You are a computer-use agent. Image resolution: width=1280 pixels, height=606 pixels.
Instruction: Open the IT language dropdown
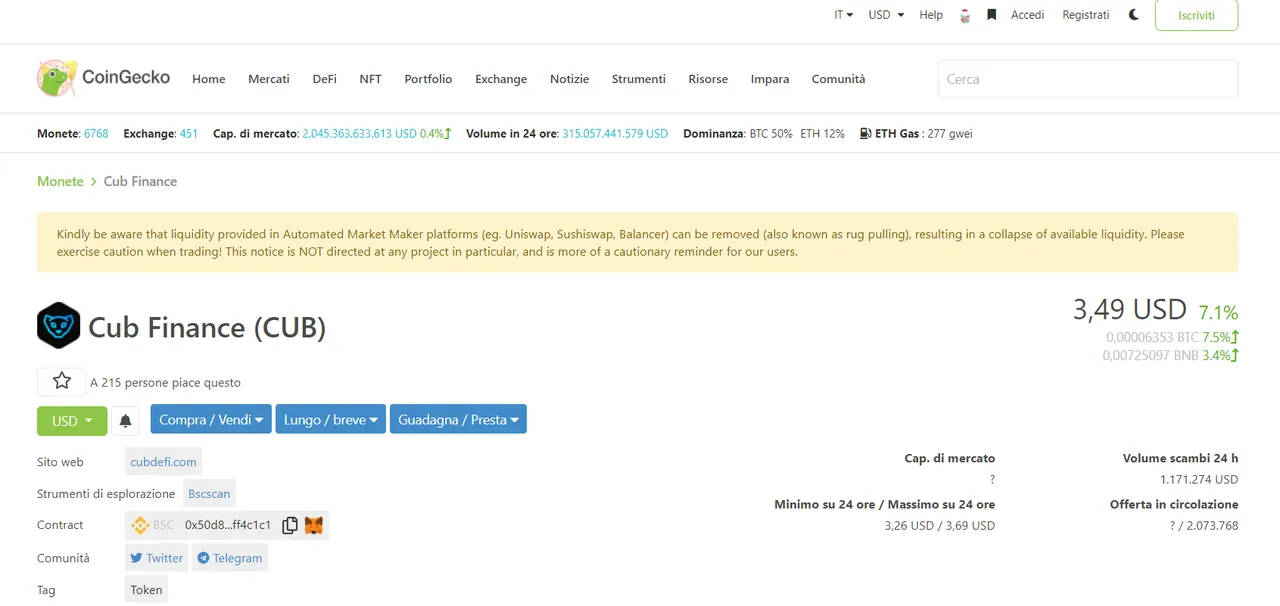click(843, 15)
